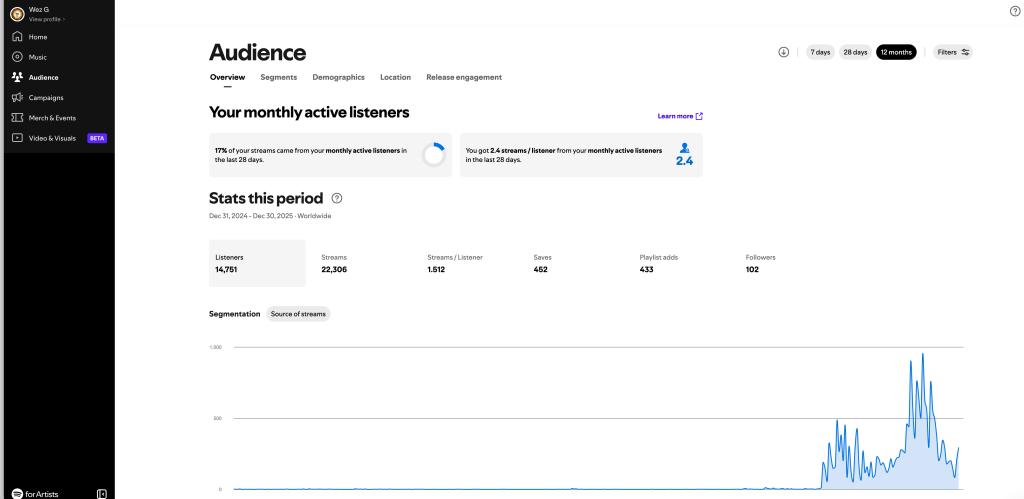1024x499 pixels.
Task: Select the 28 days range
Action: (856, 52)
